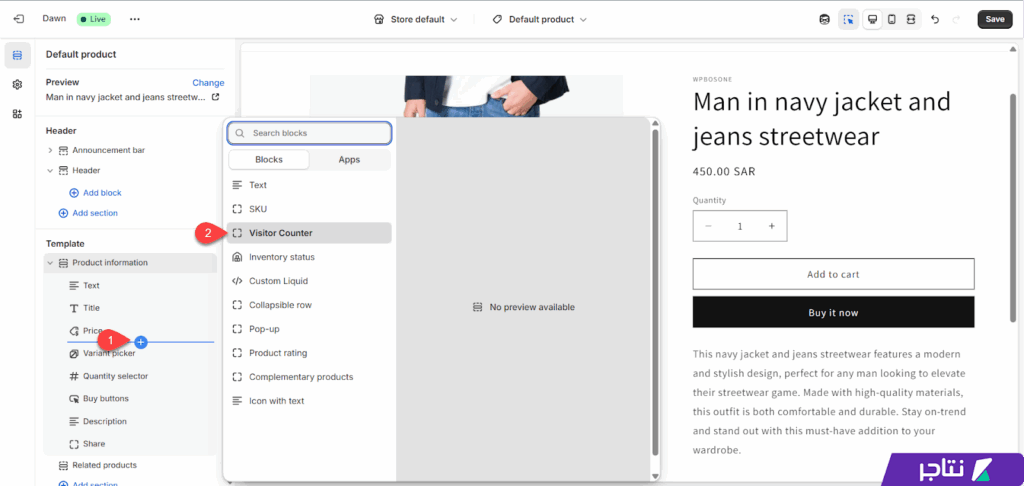Click the exit editor icon
1024x486 pixels.
18,19
